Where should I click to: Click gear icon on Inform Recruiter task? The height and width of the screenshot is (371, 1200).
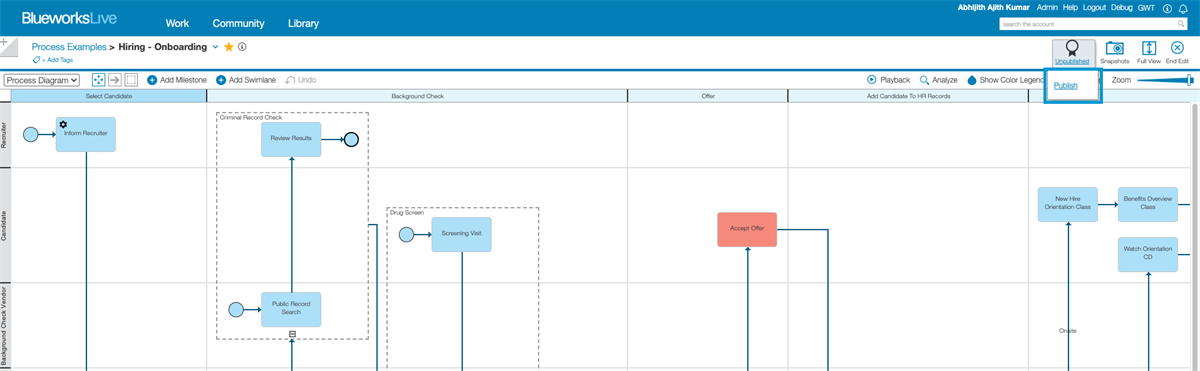[63, 124]
